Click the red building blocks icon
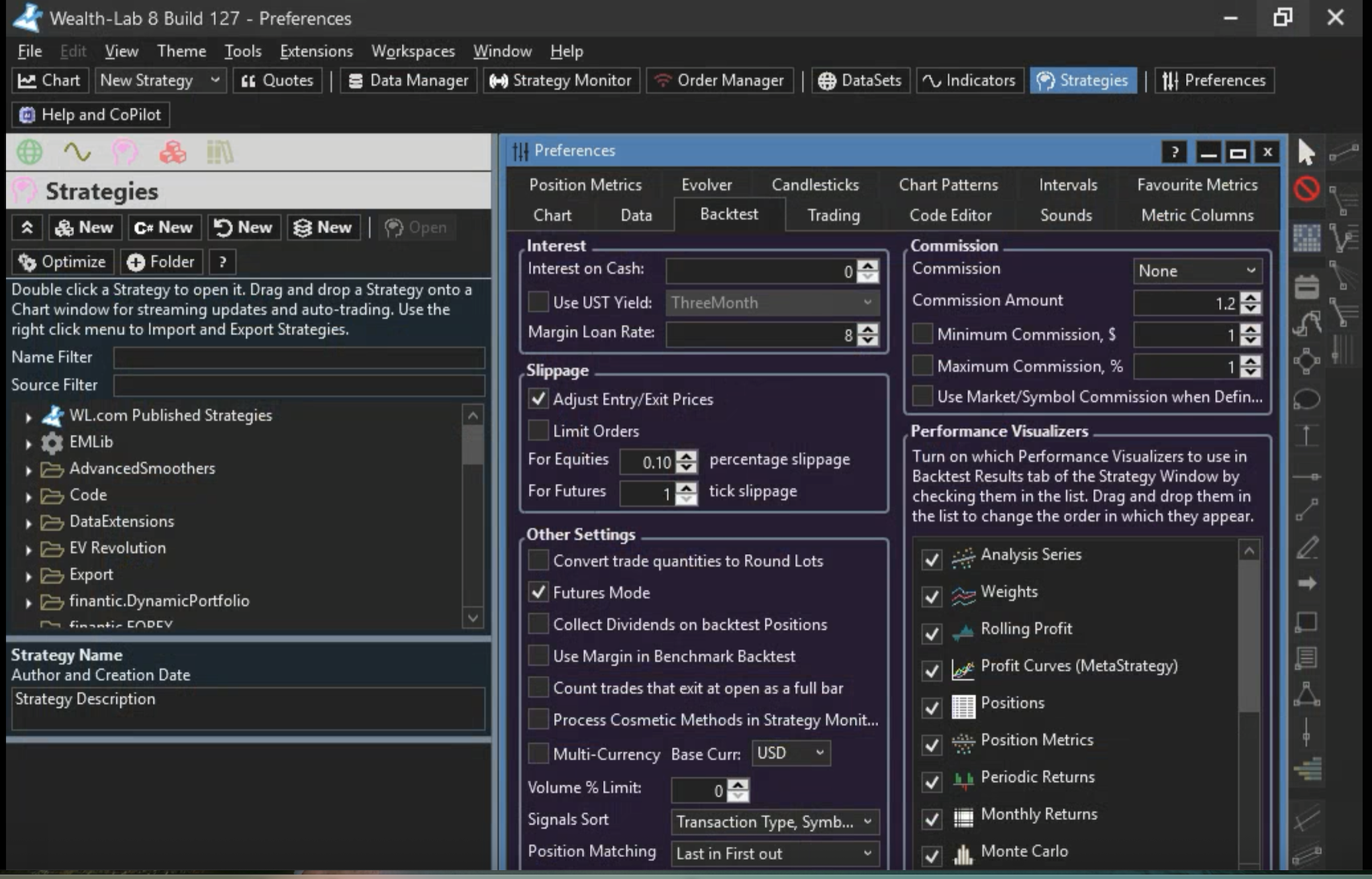The image size is (1372, 879). [x=172, y=153]
